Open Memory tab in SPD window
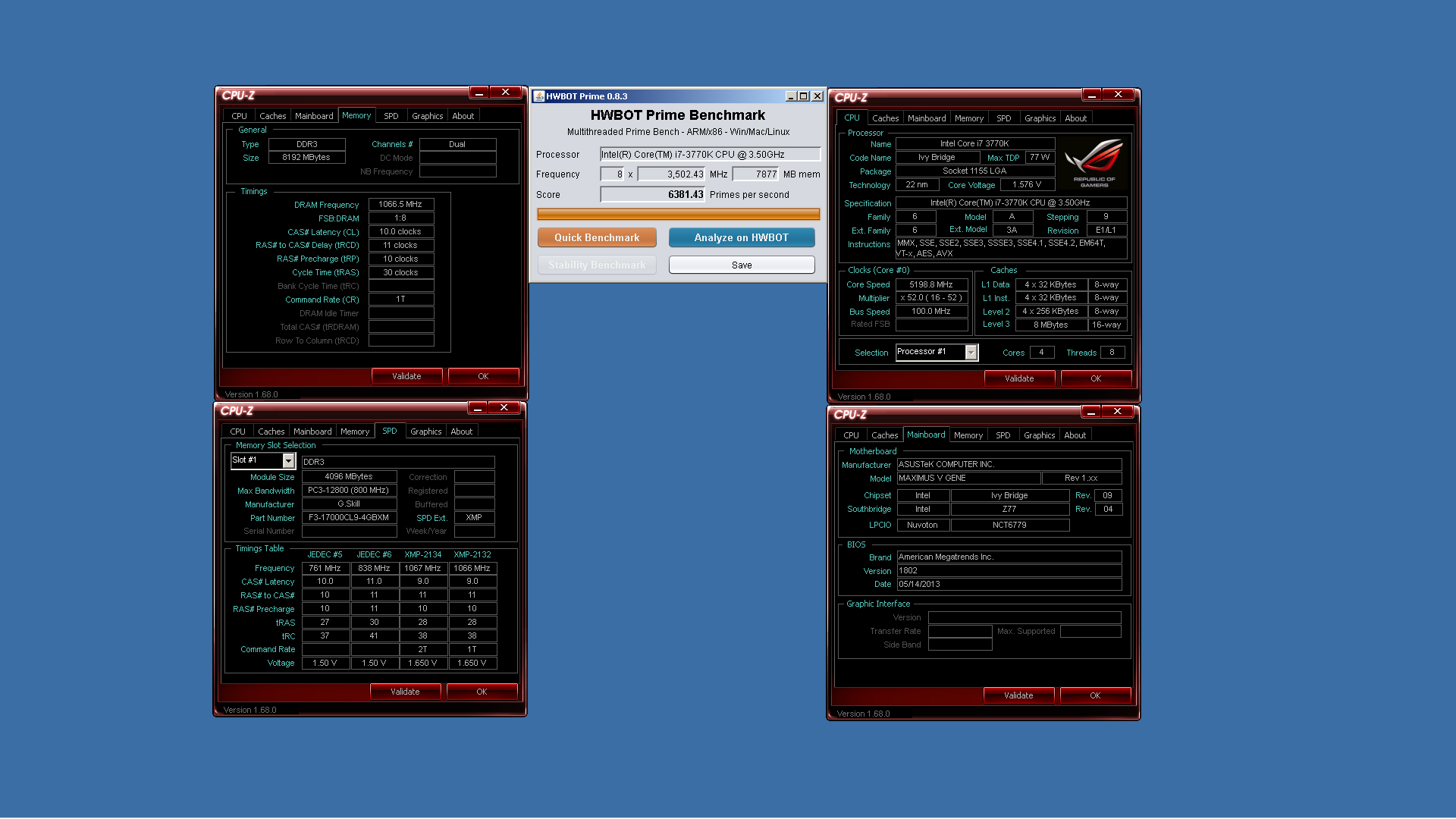The height and width of the screenshot is (819, 1456). pyautogui.click(x=355, y=431)
